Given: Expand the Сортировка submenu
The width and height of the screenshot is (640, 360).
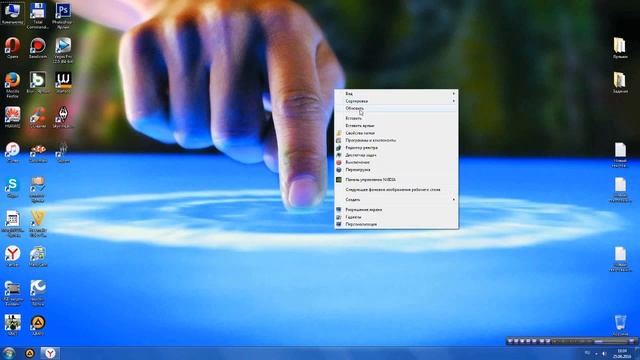Looking at the screenshot, I should [396, 101].
